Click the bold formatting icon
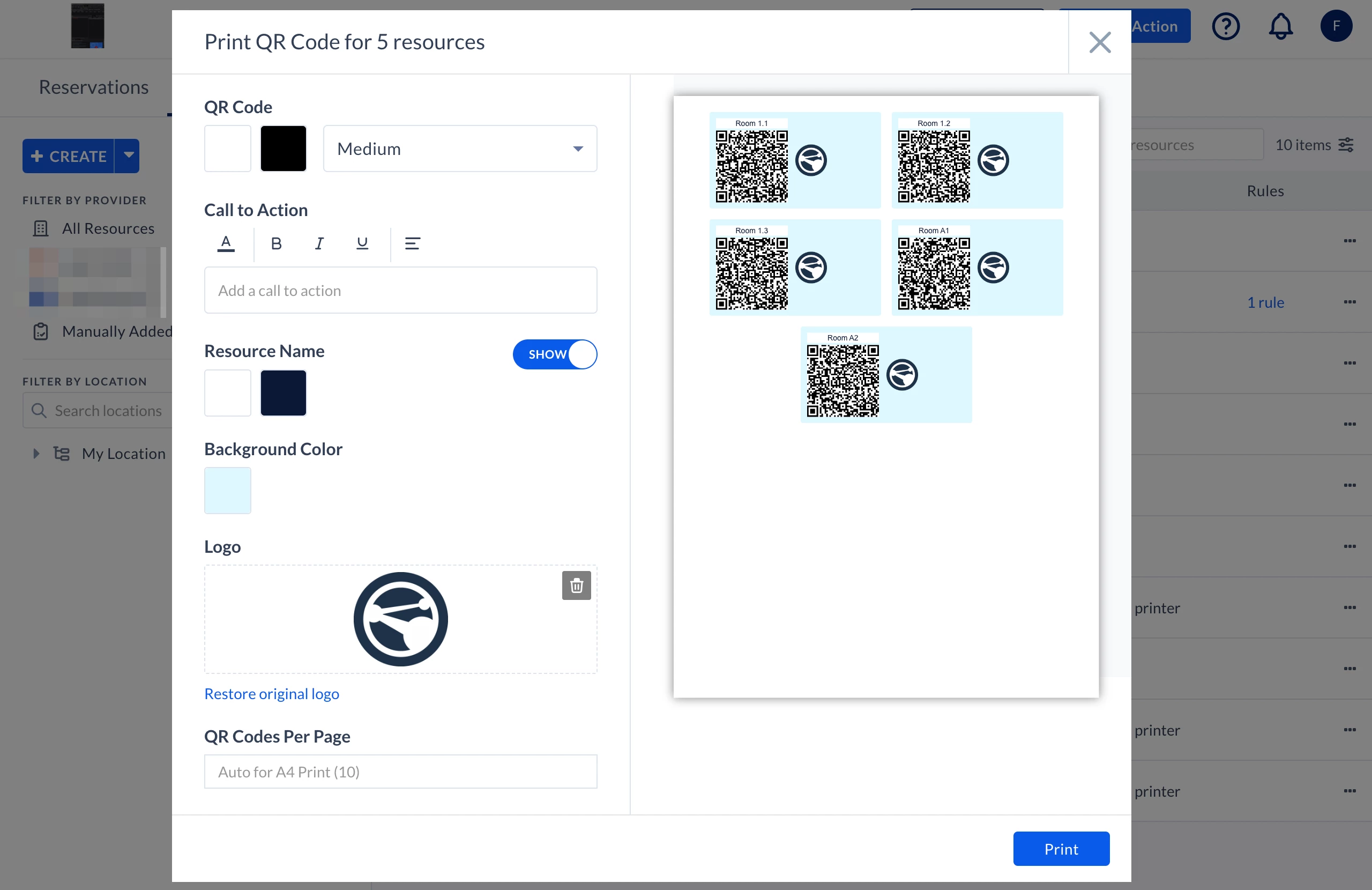Image resolution: width=1372 pixels, height=890 pixels. coord(276,244)
